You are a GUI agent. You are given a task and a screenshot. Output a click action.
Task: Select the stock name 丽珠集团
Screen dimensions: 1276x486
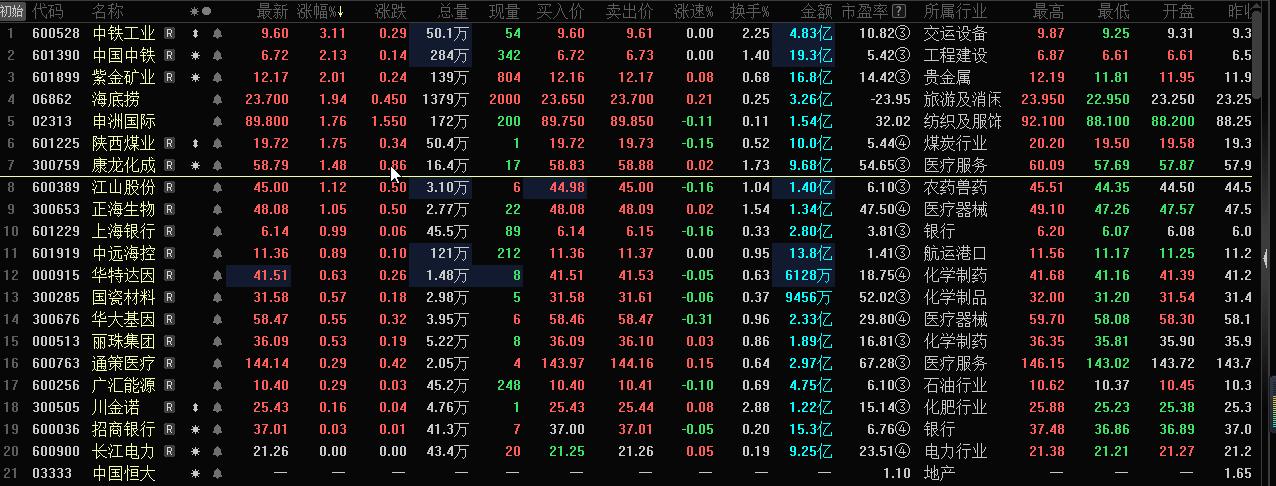(x=124, y=342)
